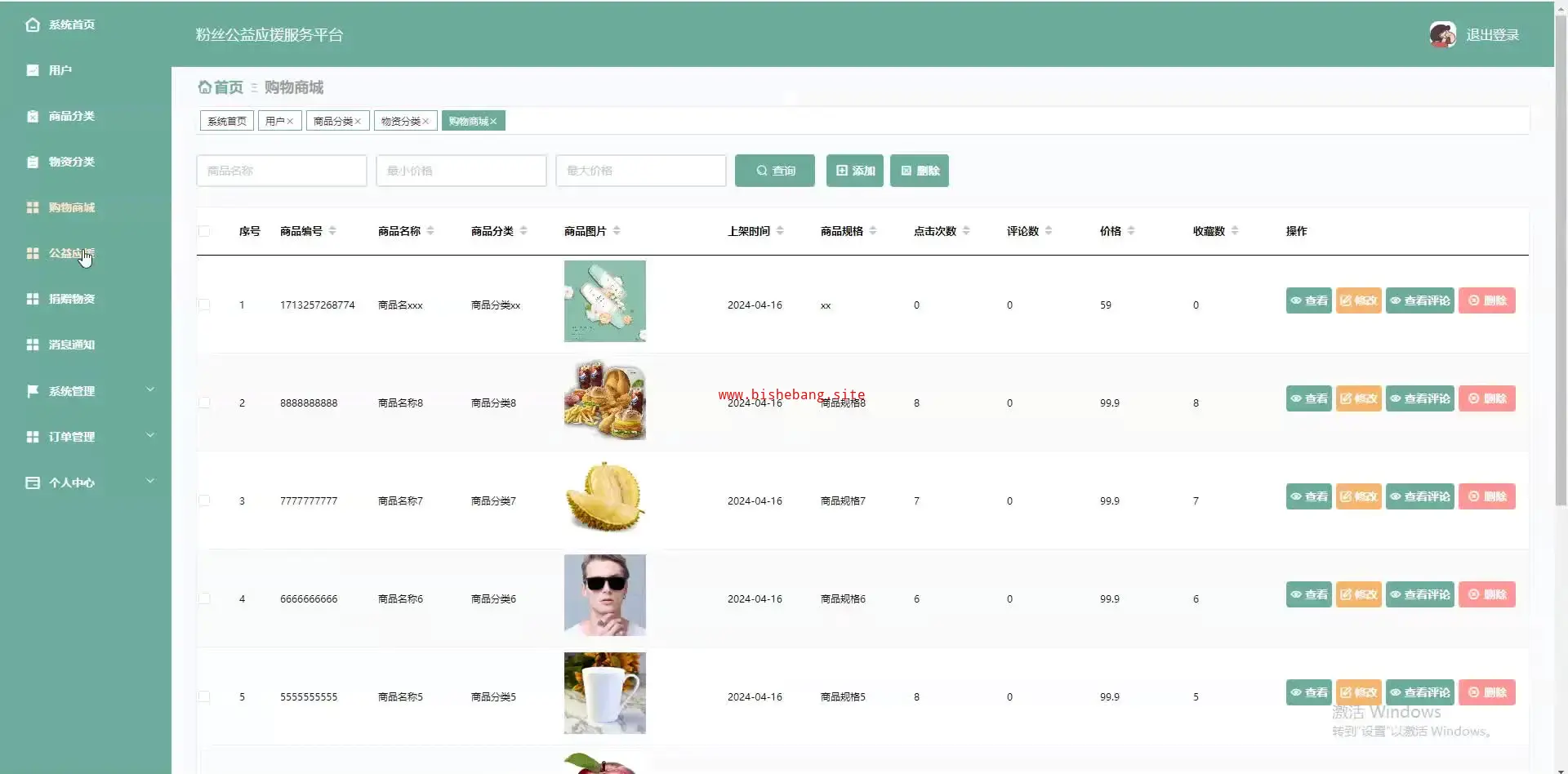Screen dimensions: 1568x774
Task: Click the 消息通知 grid icon in sidebar
Action: point(33,345)
